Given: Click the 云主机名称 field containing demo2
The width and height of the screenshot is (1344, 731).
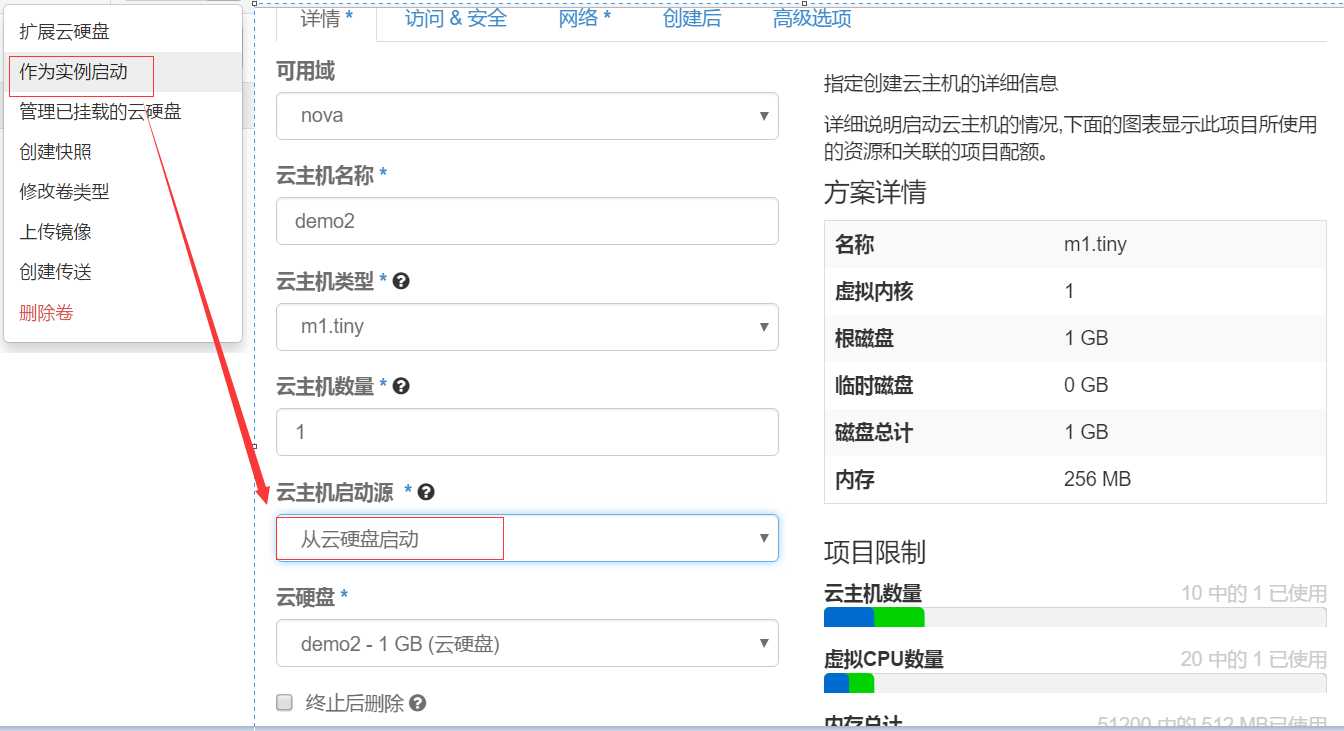Looking at the screenshot, I should pyautogui.click(x=527, y=221).
